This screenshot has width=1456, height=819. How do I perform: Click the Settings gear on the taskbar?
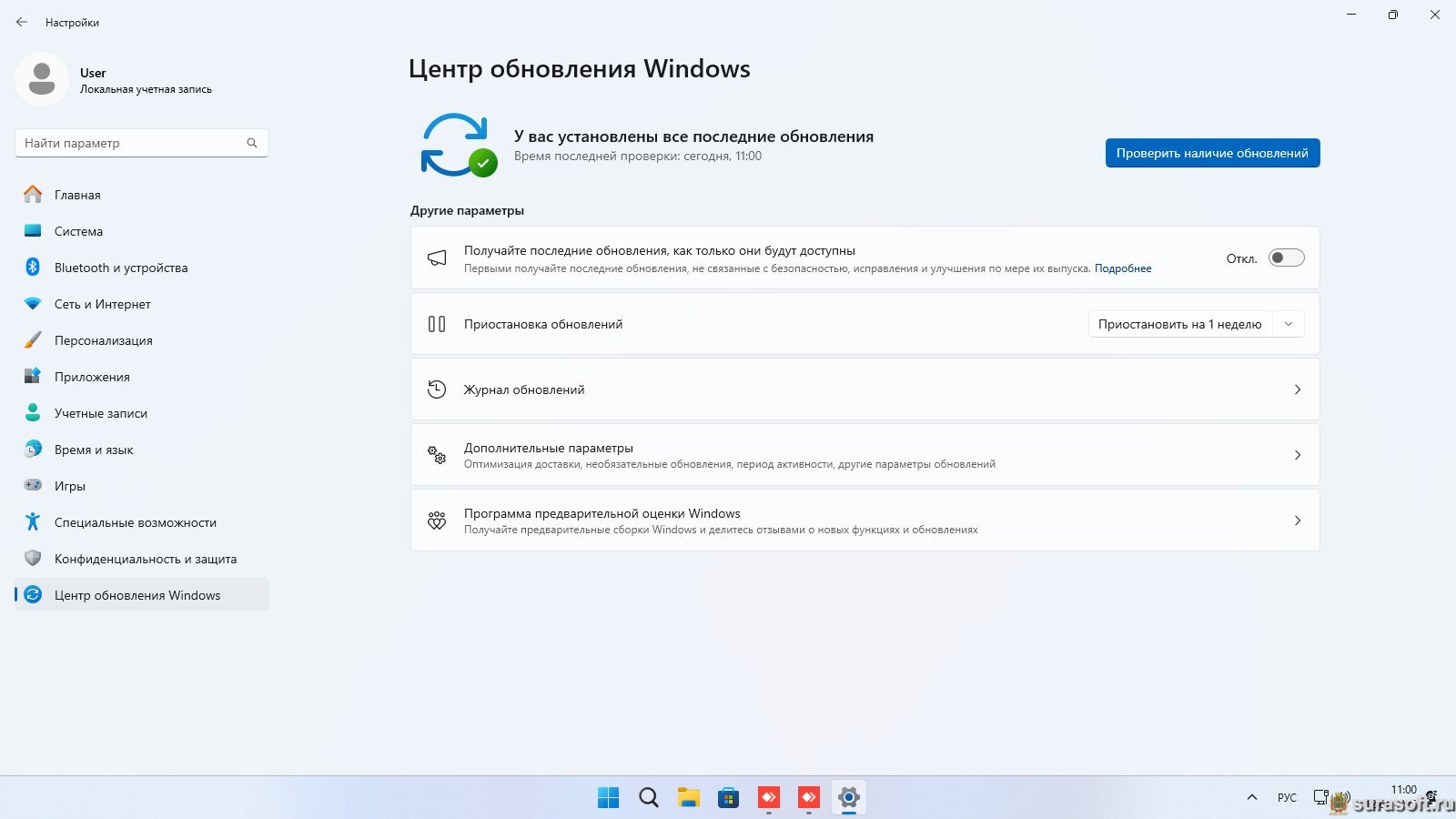click(x=848, y=798)
